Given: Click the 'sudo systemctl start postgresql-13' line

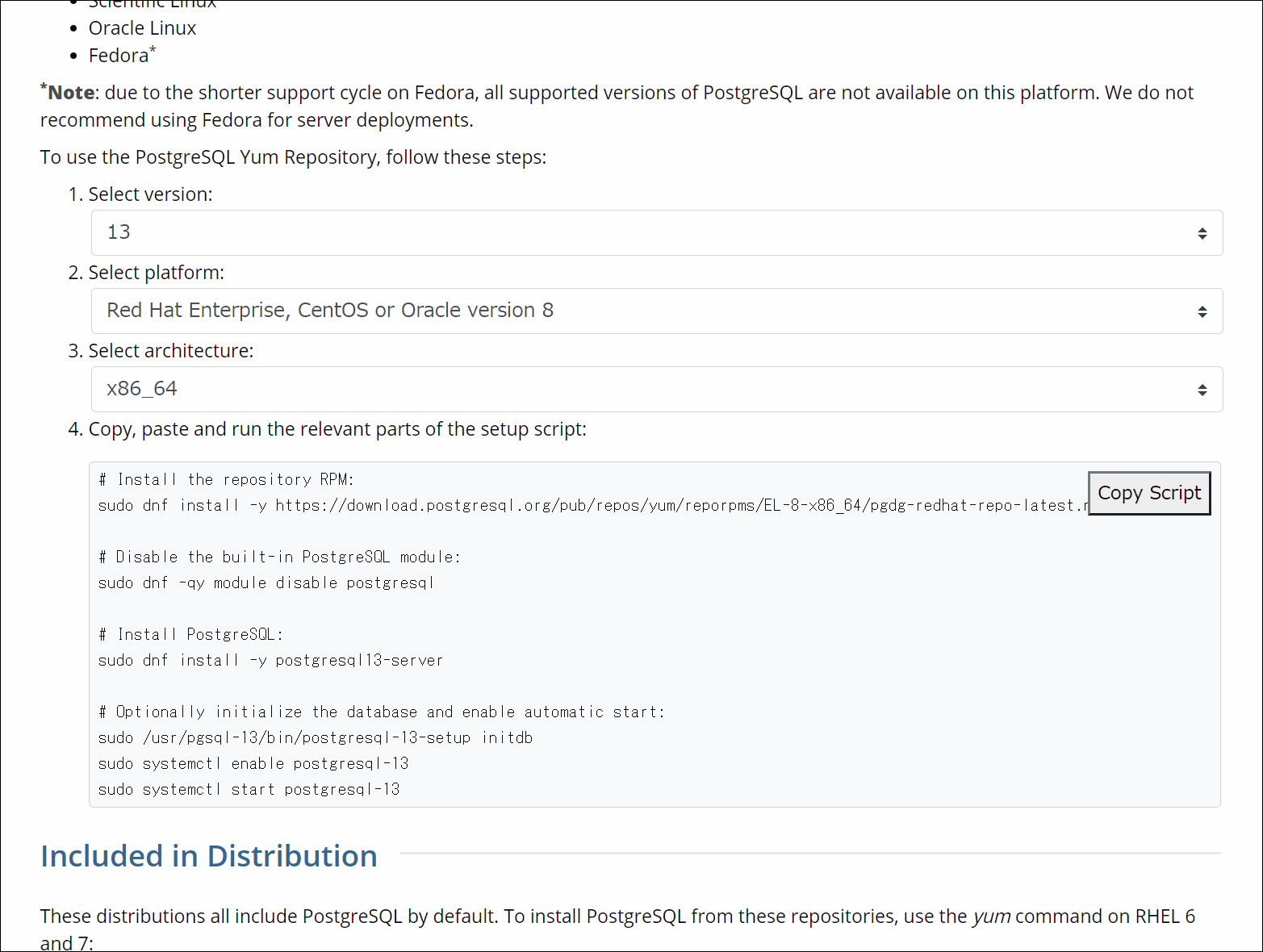Looking at the screenshot, I should [x=249, y=789].
